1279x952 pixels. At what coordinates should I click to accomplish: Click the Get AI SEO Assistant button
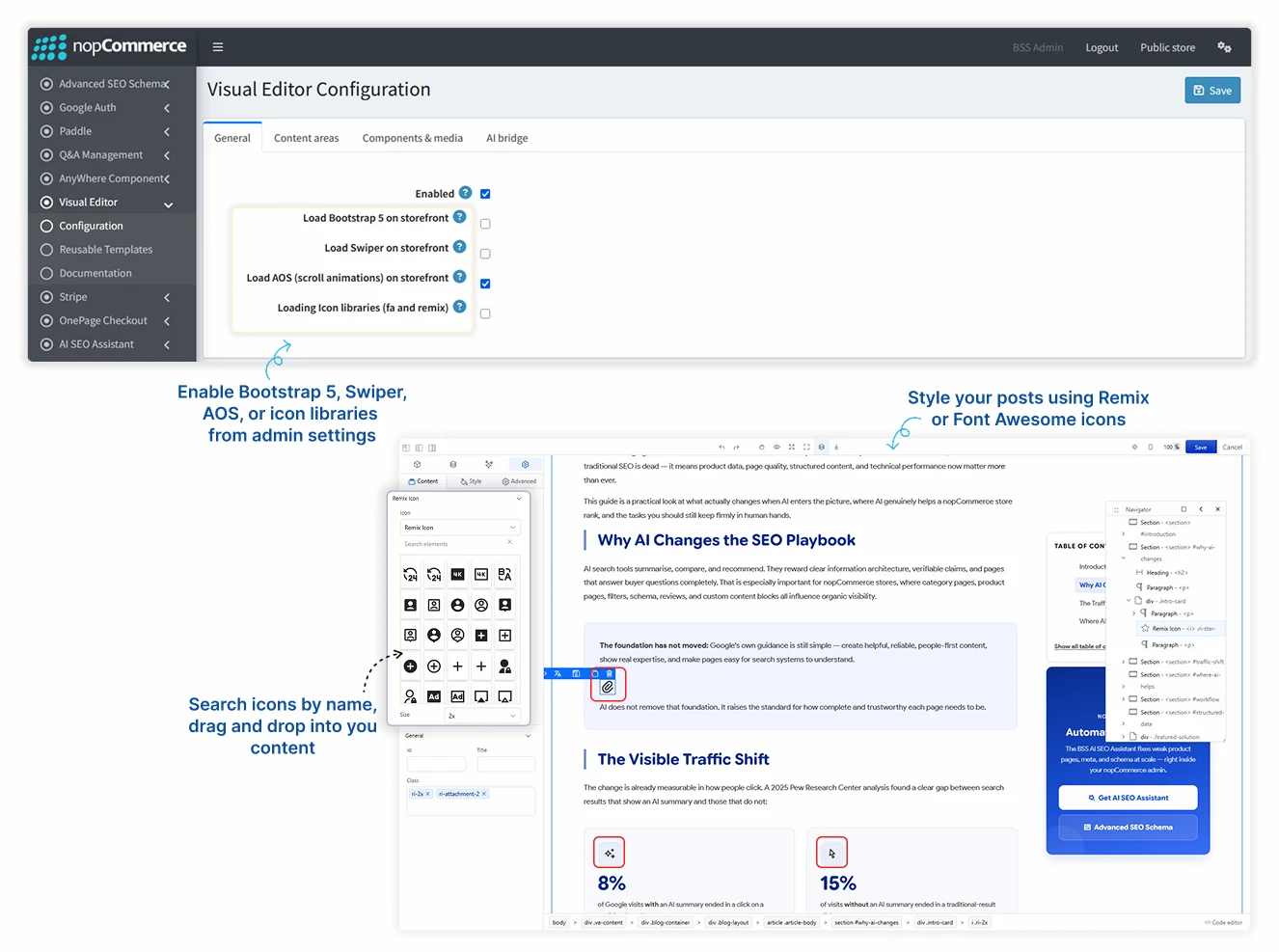pos(1128,798)
